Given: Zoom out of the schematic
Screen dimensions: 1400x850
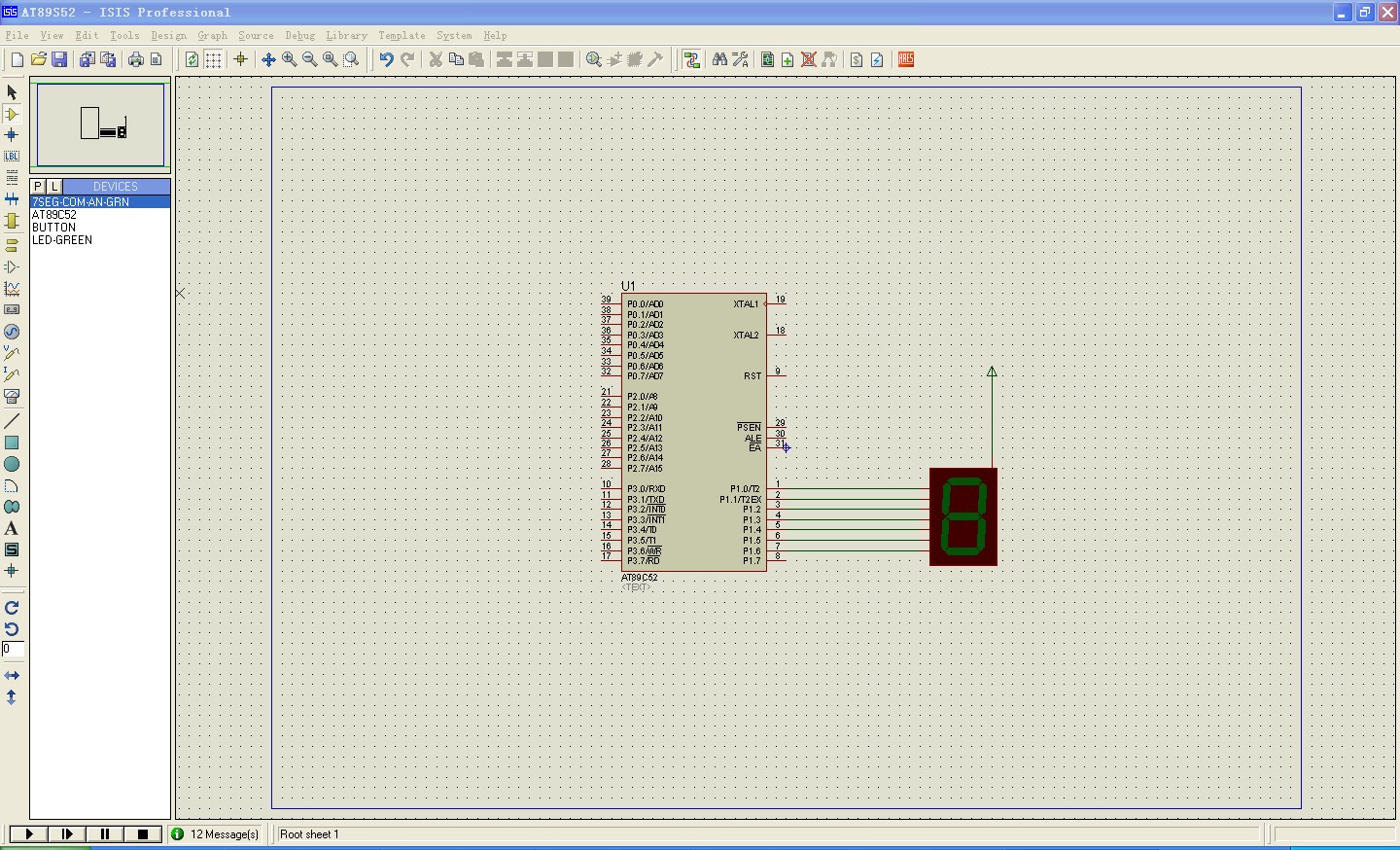Looking at the screenshot, I should click(309, 59).
